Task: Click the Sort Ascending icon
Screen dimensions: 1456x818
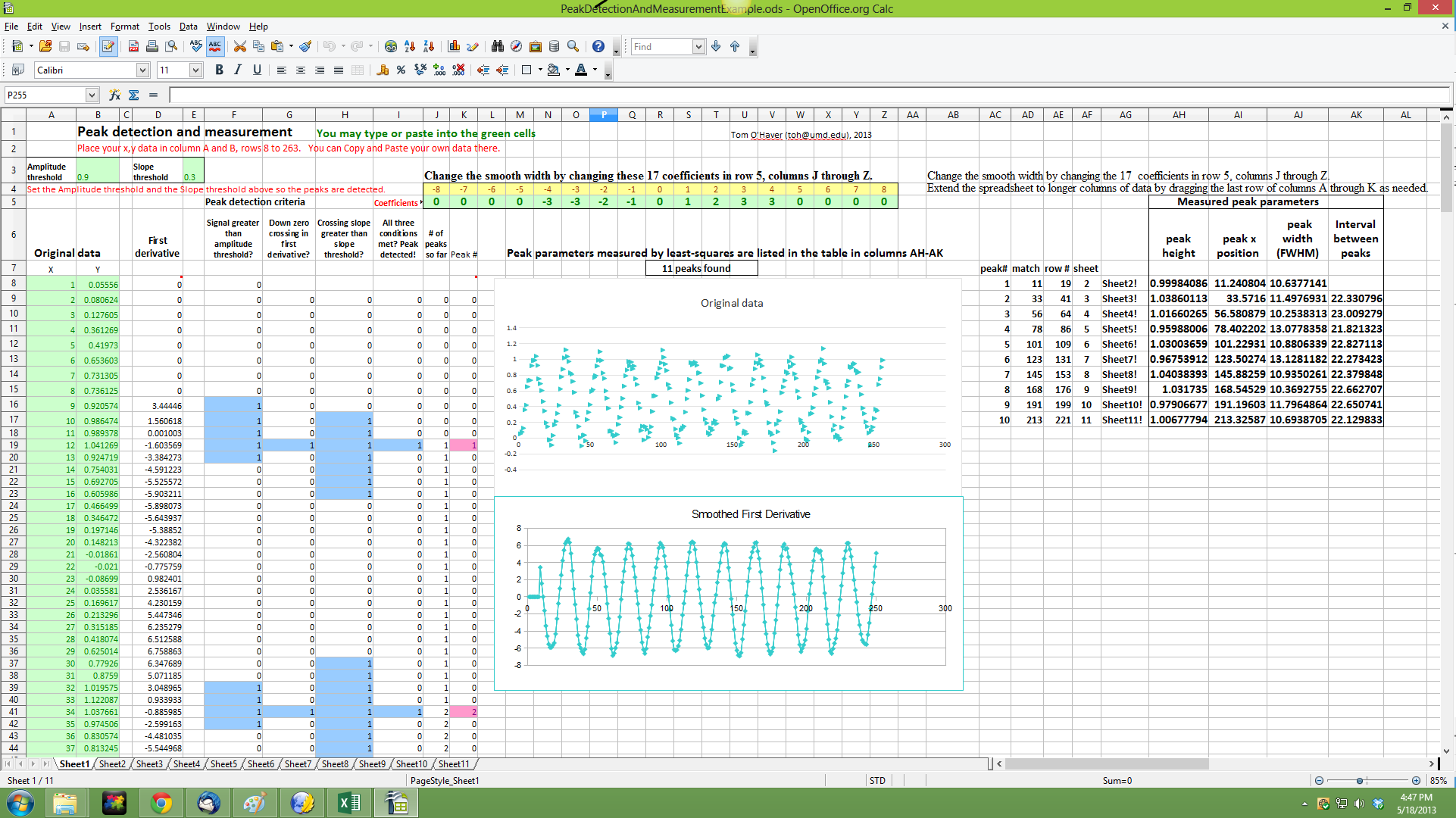Action: (x=410, y=47)
